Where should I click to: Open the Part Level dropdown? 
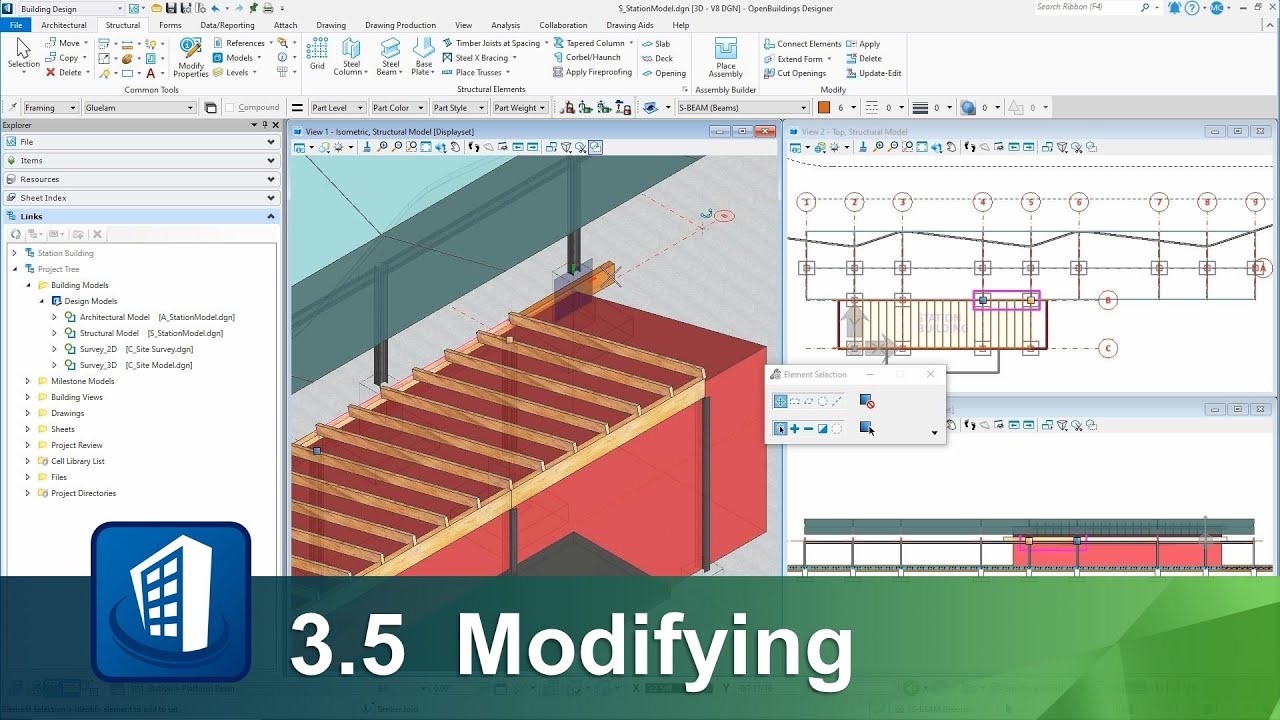[x=337, y=108]
